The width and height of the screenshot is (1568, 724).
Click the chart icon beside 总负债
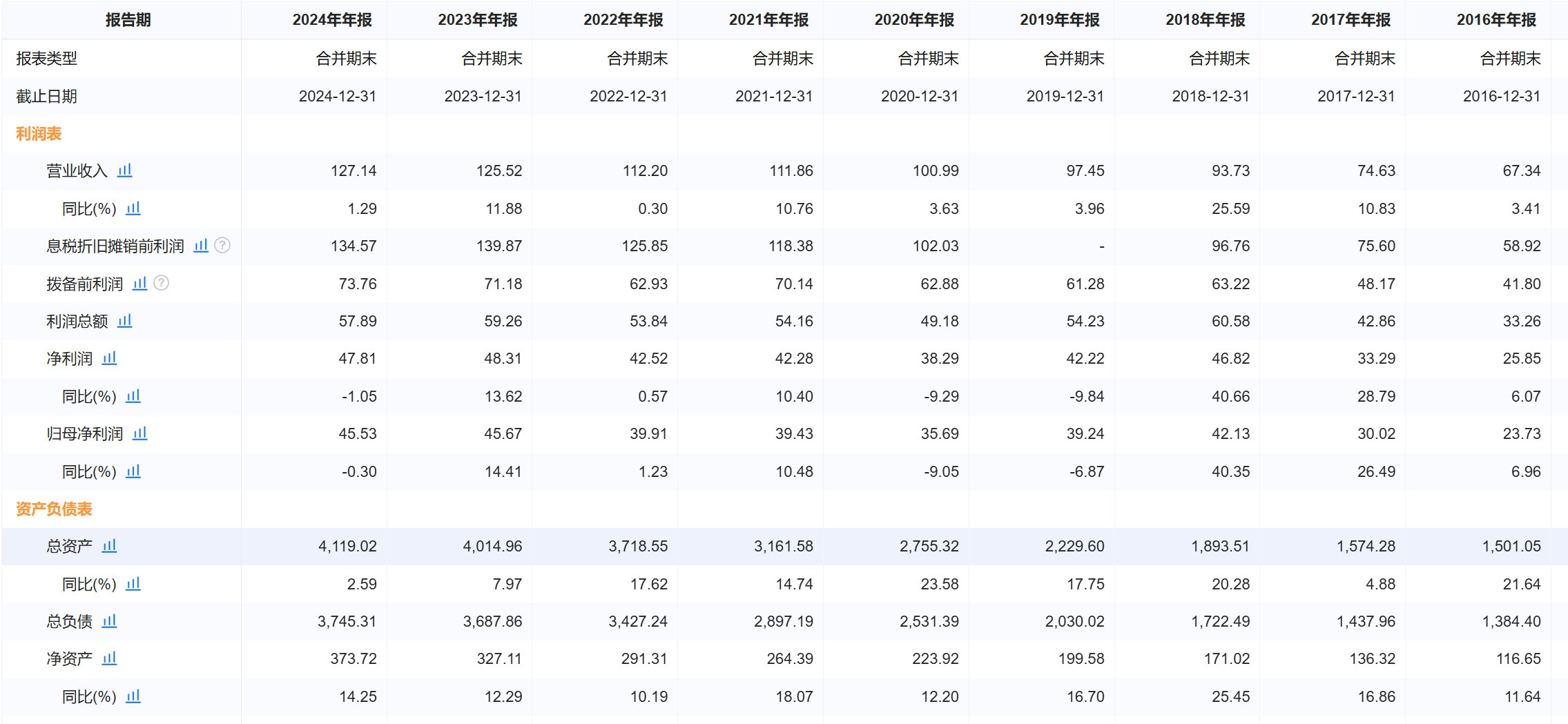click(109, 621)
